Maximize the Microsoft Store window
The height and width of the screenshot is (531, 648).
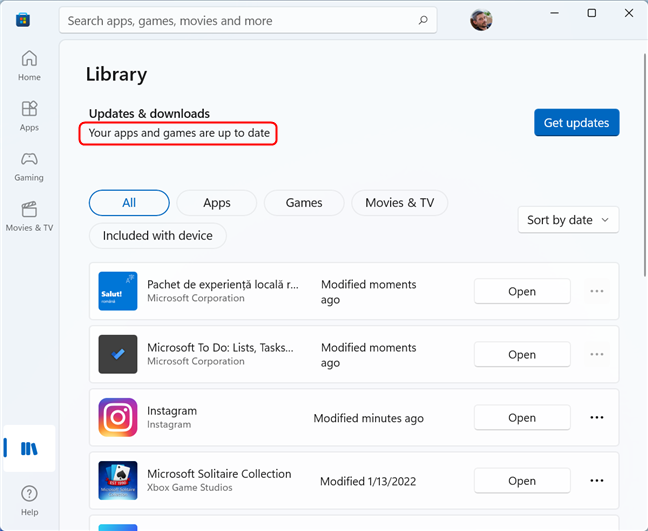coord(591,13)
